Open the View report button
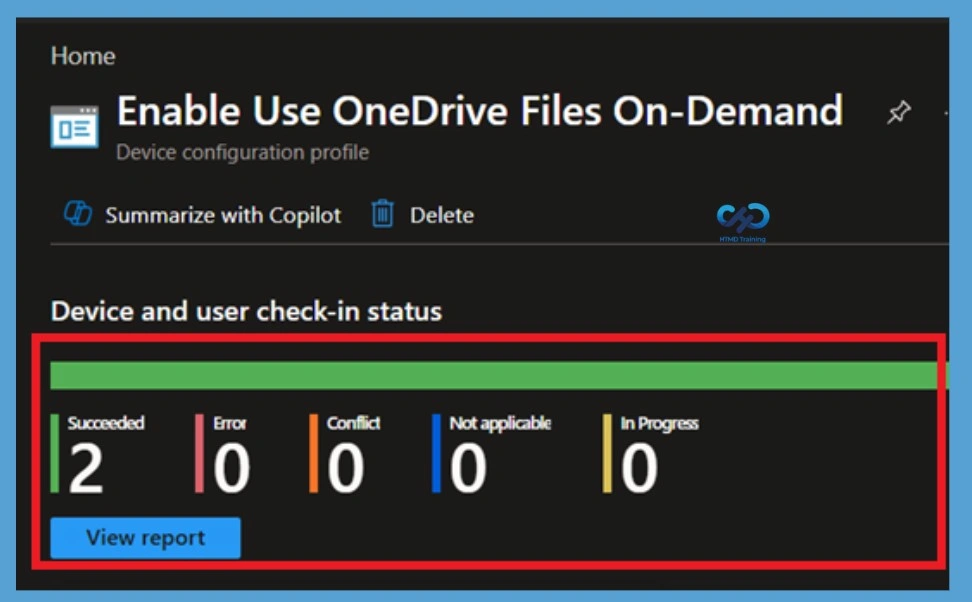This screenshot has width=972, height=602. pyautogui.click(x=146, y=538)
